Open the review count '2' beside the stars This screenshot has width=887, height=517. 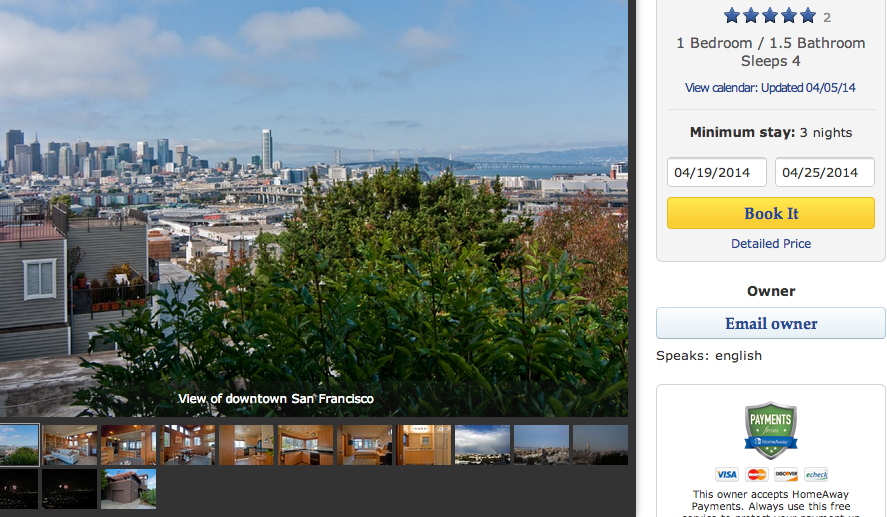pyautogui.click(x=827, y=18)
